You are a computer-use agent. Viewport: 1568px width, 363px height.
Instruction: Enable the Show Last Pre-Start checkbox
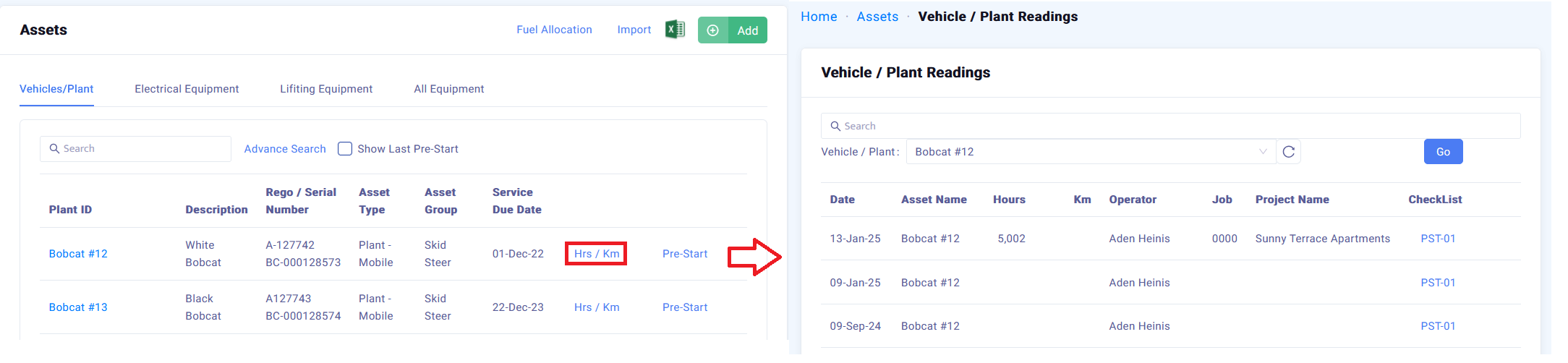tap(345, 149)
